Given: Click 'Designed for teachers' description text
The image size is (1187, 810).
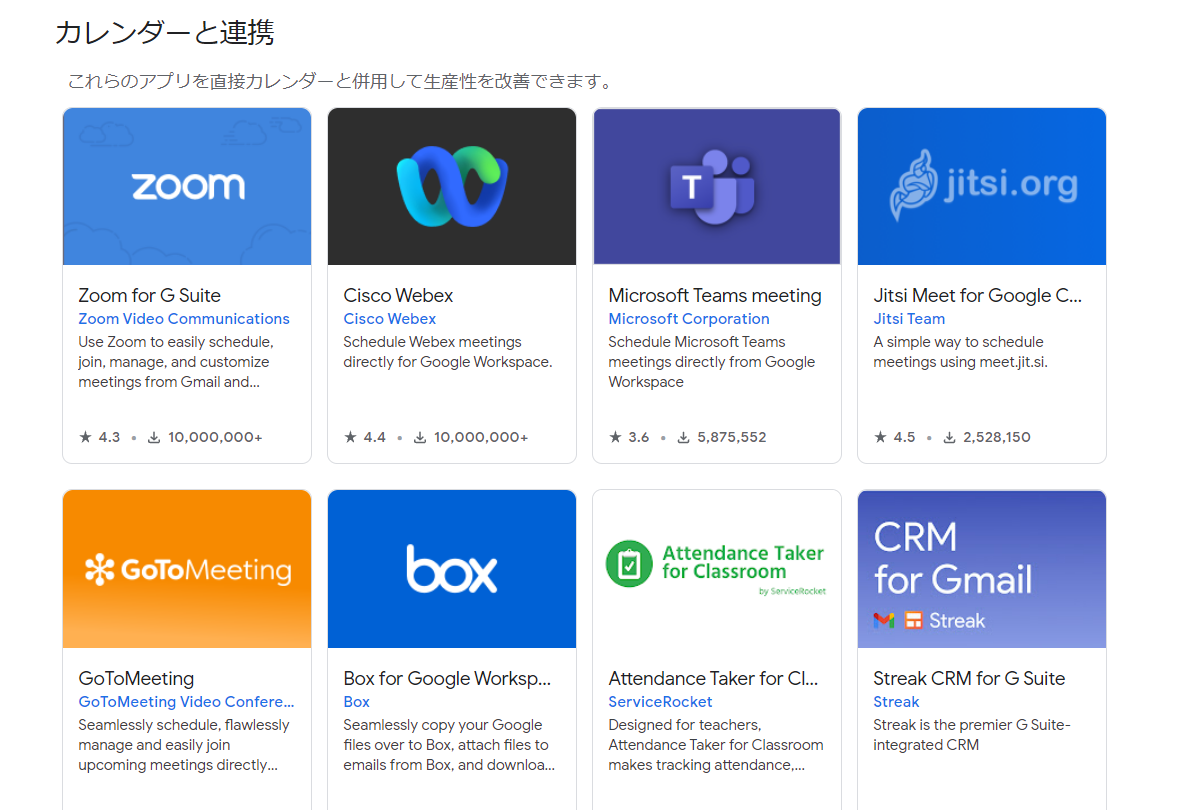Looking at the screenshot, I should tap(715, 745).
